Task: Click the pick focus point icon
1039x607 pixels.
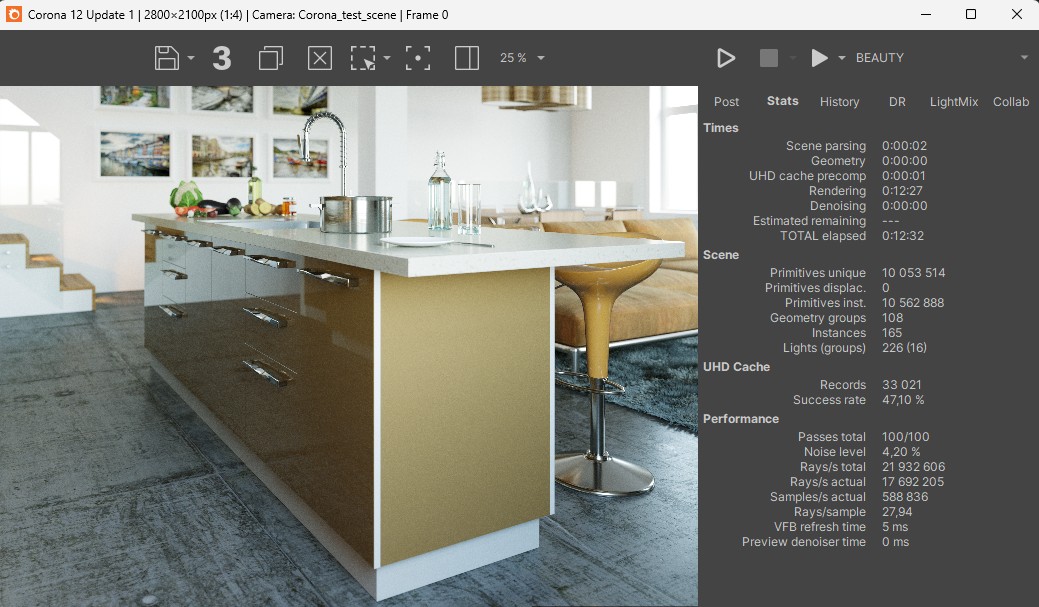Action: point(417,58)
